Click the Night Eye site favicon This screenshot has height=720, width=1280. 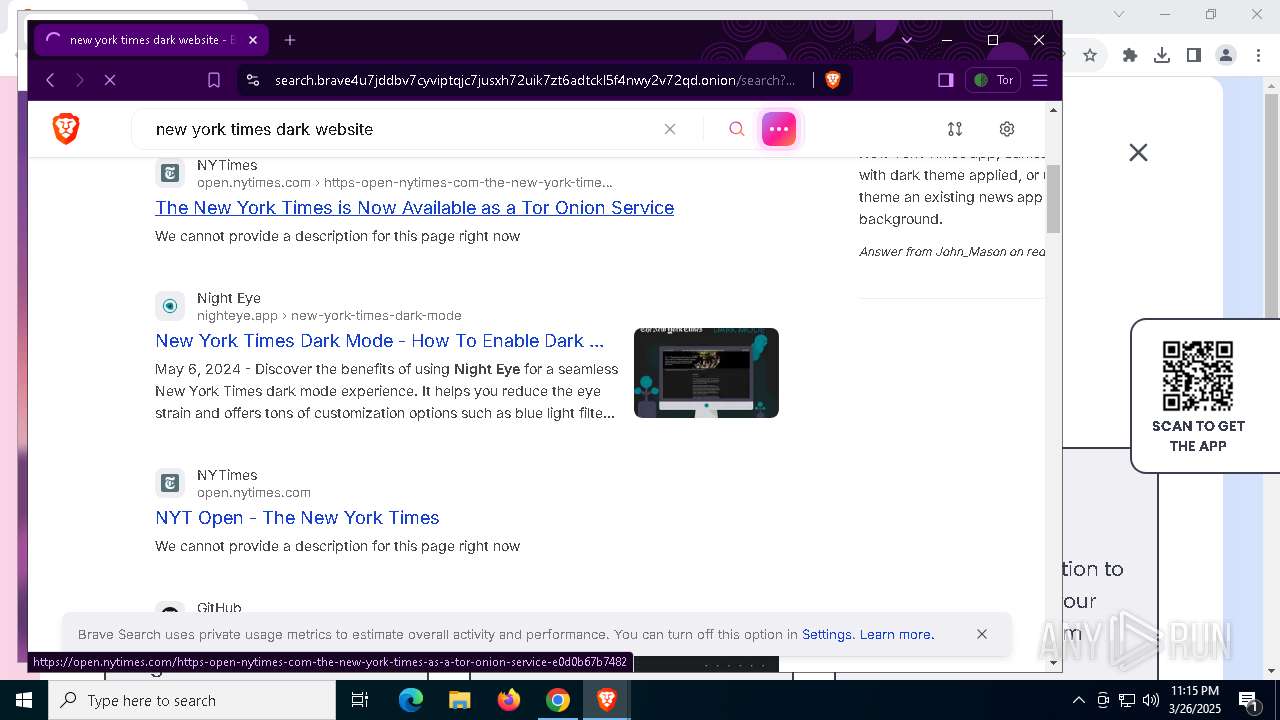pos(170,306)
